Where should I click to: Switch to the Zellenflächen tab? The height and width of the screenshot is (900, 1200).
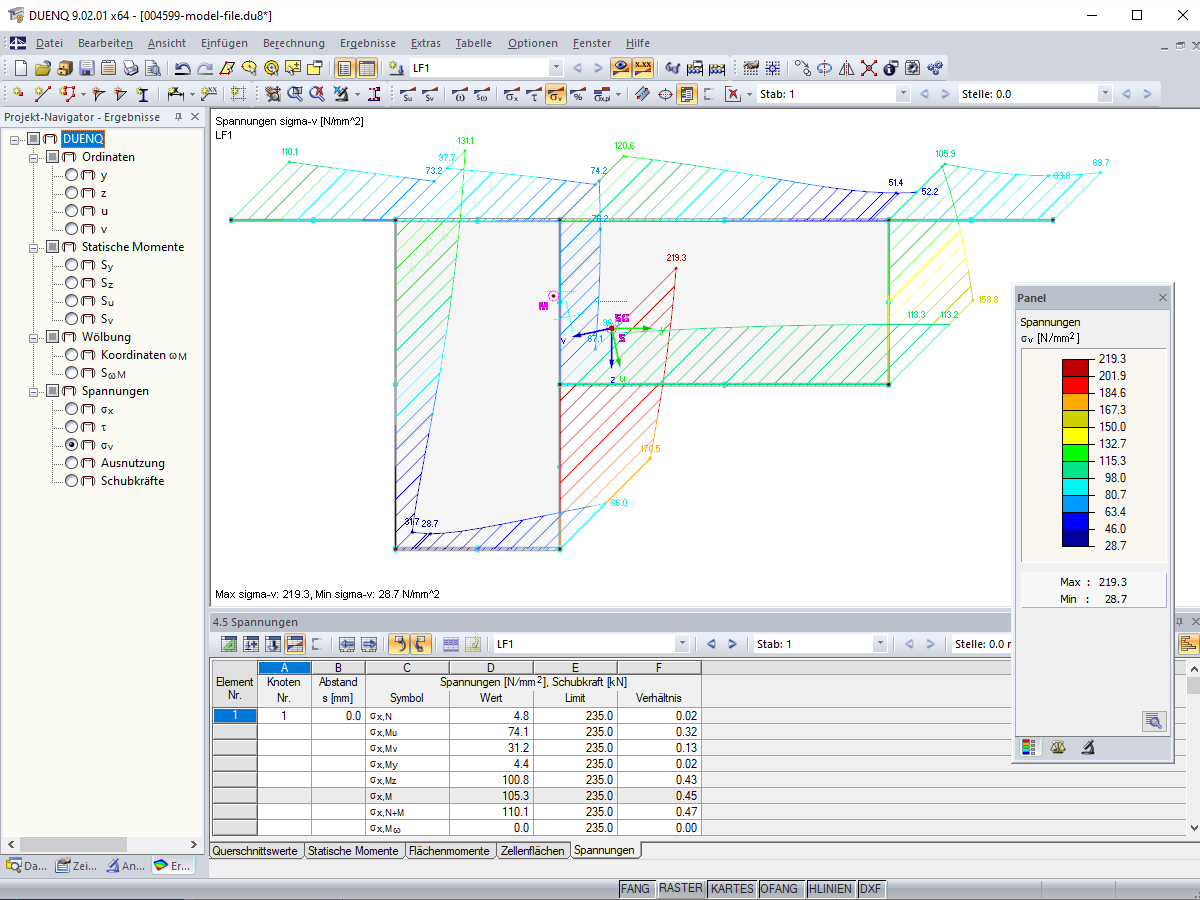pyautogui.click(x=532, y=851)
